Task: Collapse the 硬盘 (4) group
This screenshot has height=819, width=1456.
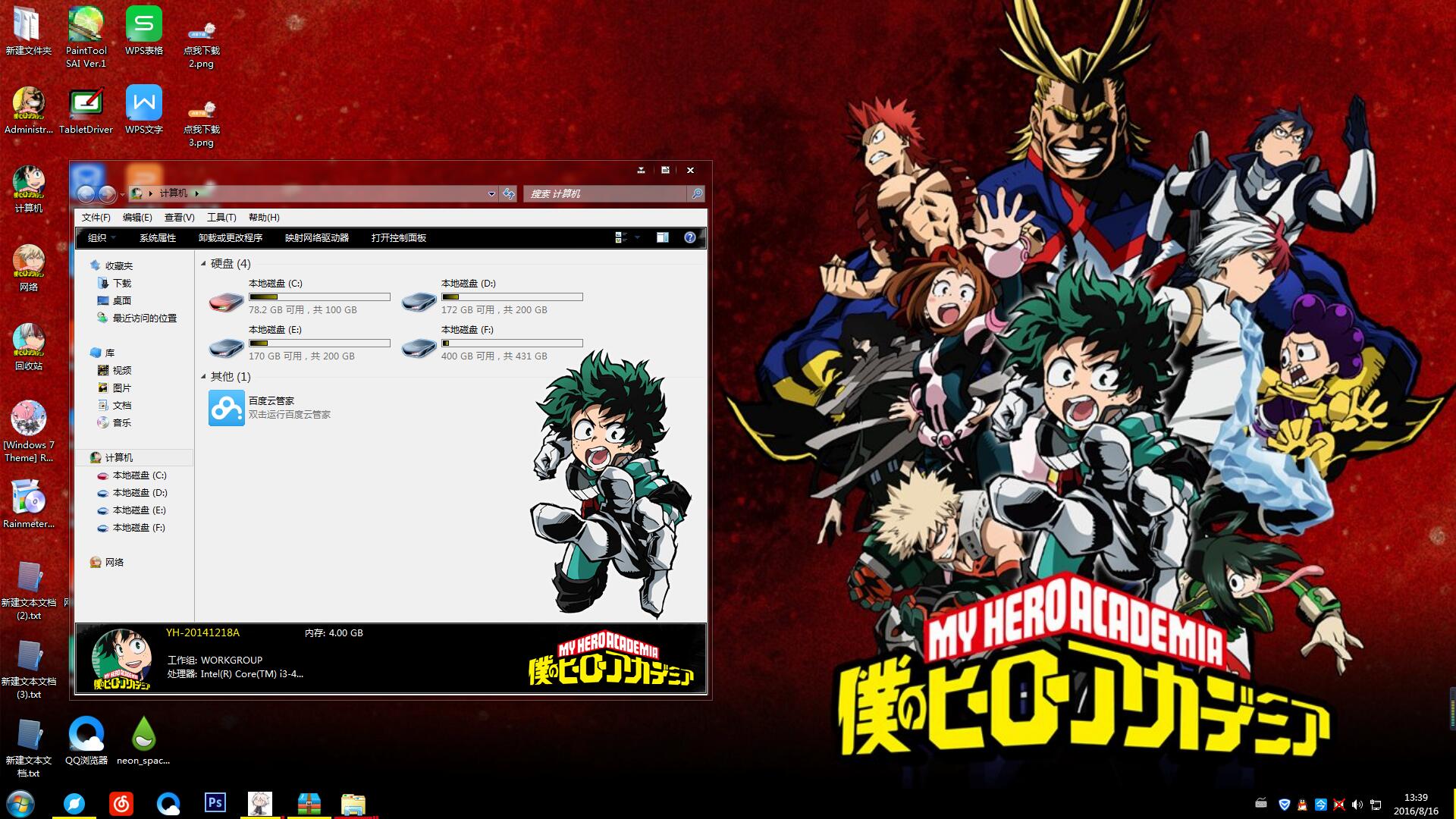Action: tap(203, 264)
